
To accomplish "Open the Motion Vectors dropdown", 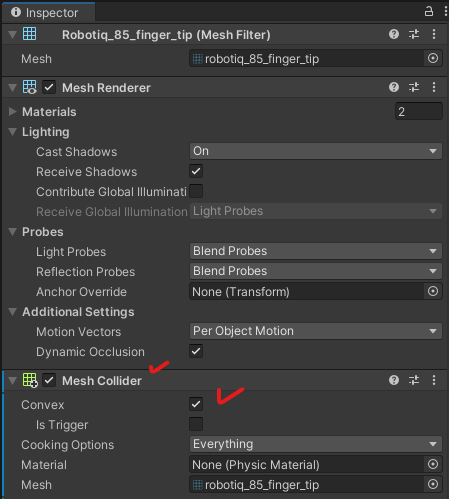I will point(316,331).
